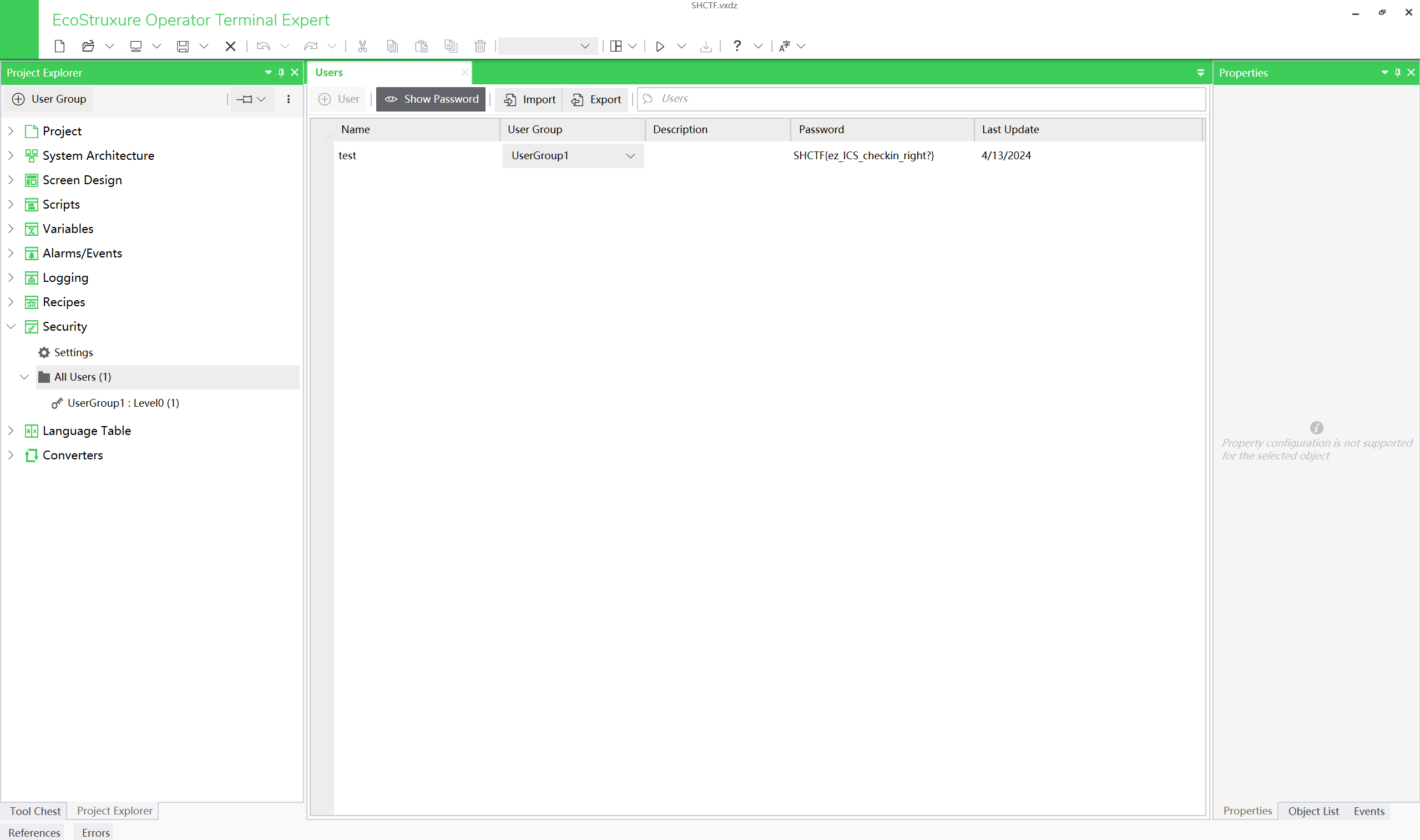Switch to the Object List tab
Screen dimensions: 1420x840
tap(1313, 811)
